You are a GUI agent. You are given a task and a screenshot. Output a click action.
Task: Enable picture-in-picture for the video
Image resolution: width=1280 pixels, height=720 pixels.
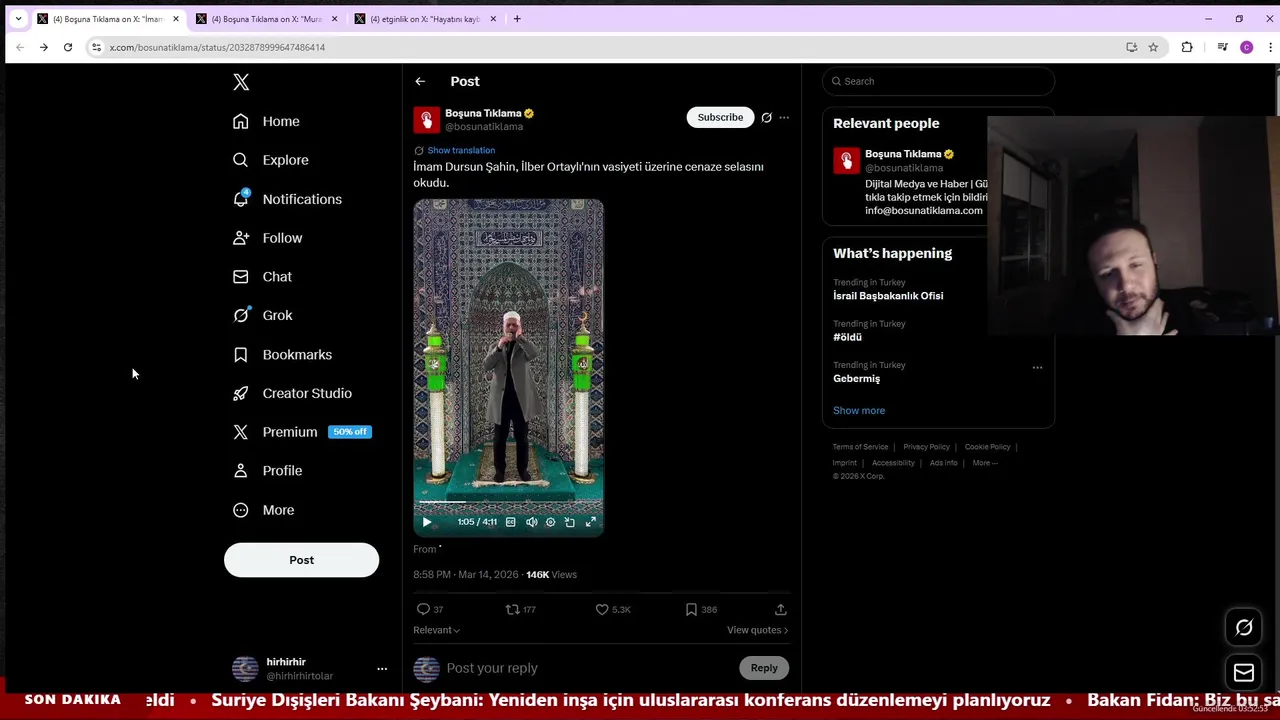570,522
